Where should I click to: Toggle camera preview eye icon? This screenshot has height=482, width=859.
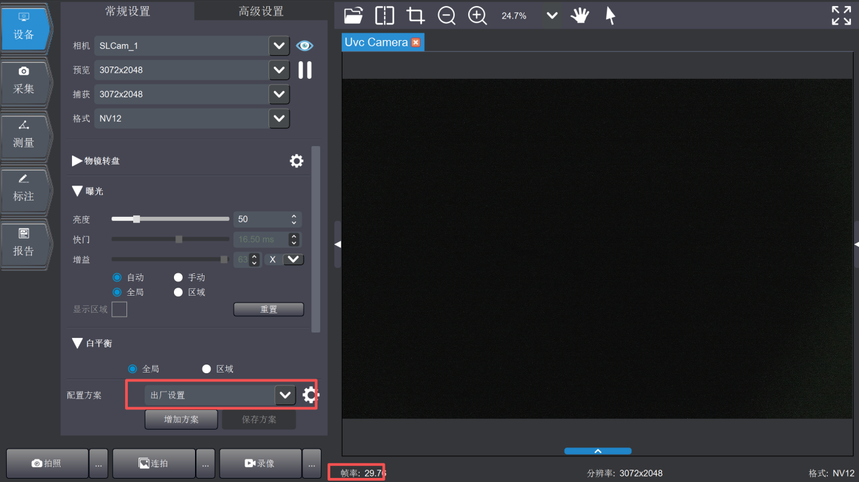(305, 46)
